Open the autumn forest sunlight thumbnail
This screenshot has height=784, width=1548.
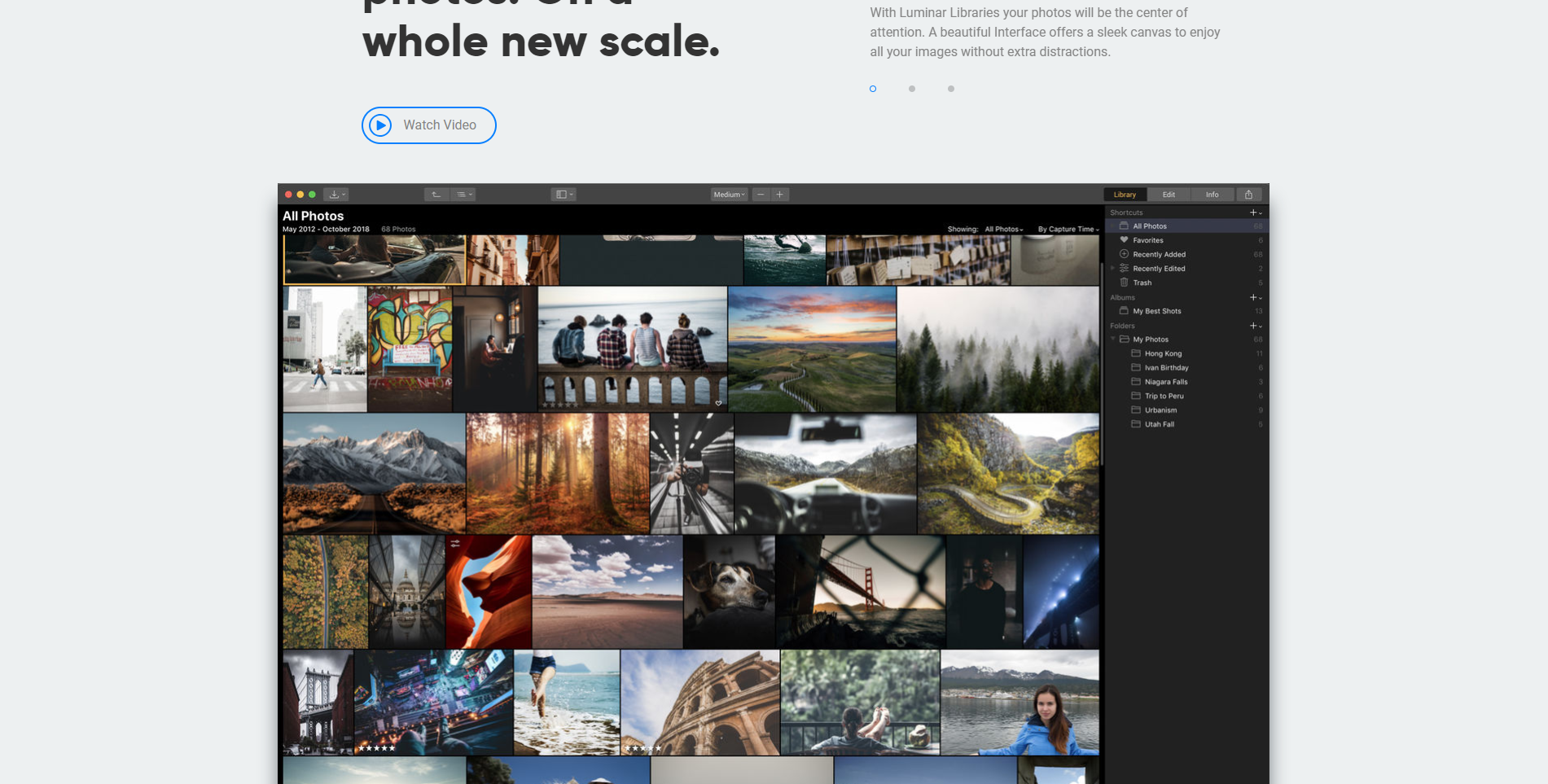558,473
